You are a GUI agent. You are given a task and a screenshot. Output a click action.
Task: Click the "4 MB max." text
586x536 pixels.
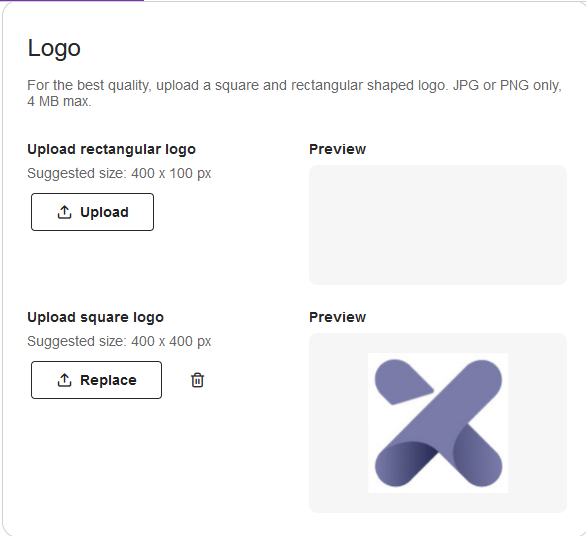59,101
